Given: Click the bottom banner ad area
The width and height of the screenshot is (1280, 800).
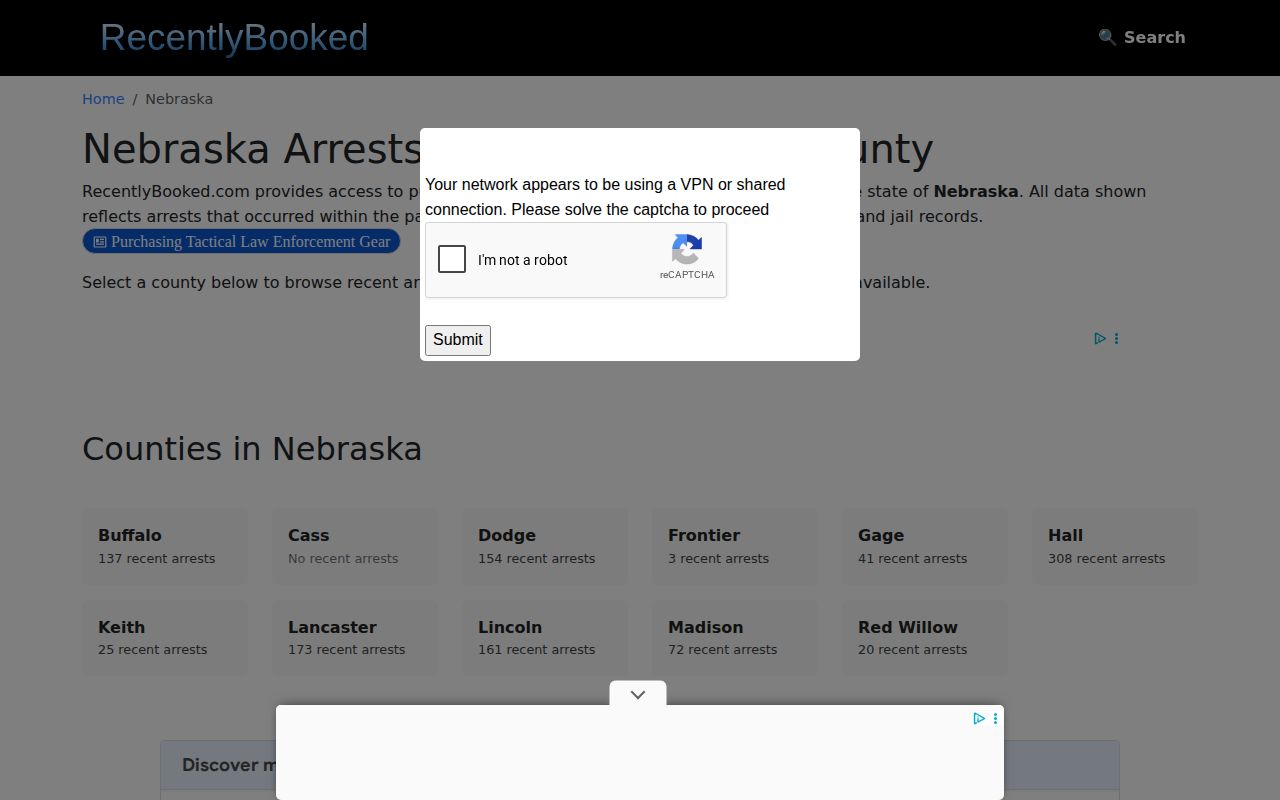Looking at the screenshot, I should (x=640, y=752).
